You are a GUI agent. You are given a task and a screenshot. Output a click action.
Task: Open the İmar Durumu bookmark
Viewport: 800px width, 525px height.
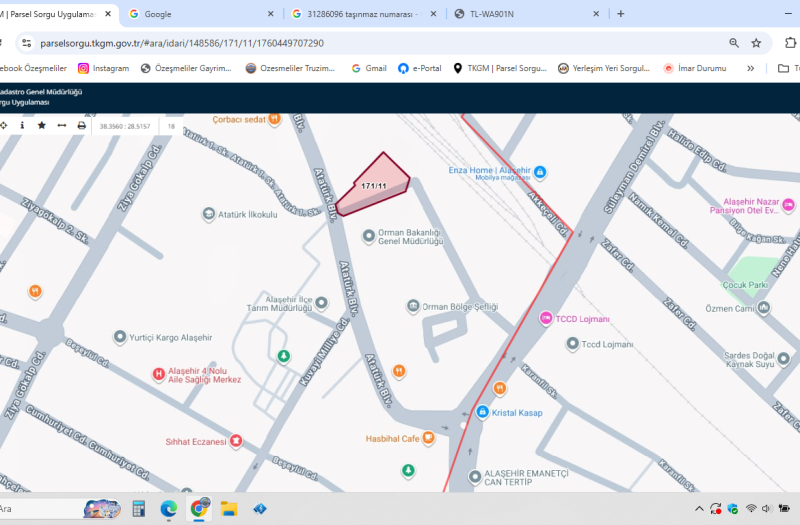699,68
